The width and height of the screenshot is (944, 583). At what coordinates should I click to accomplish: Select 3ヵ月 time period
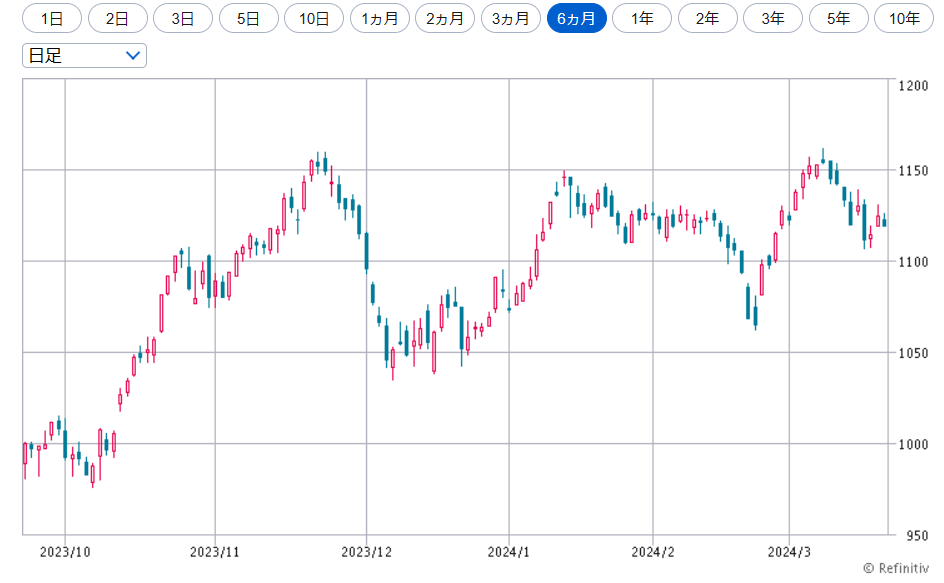tap(510, 18)
